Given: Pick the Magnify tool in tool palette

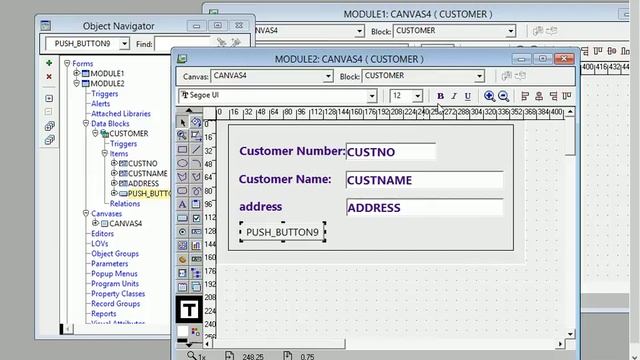Looking at the screenshot, I should (x=182, y=136).
